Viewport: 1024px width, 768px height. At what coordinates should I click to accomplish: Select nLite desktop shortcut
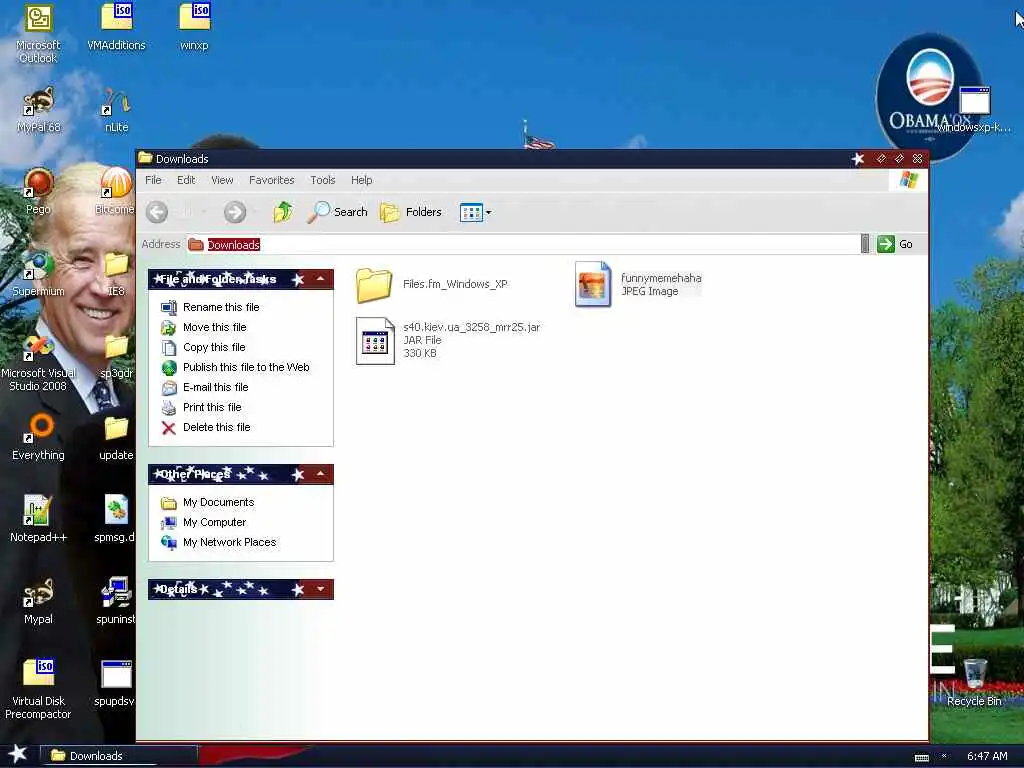pos(116,110)
